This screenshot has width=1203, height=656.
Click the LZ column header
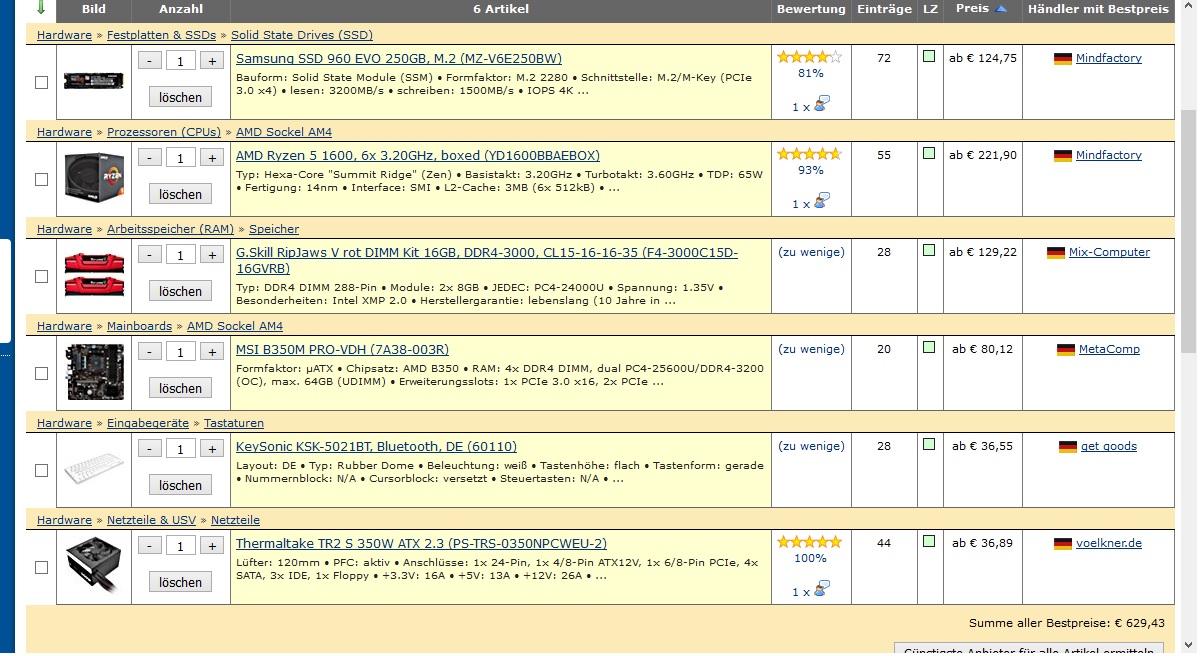click(x=930, y=9)
